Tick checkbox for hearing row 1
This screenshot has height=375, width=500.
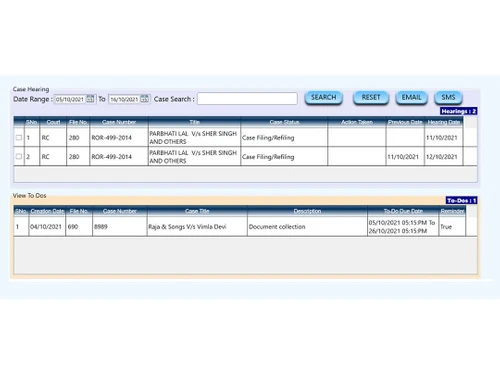point(19,137)
